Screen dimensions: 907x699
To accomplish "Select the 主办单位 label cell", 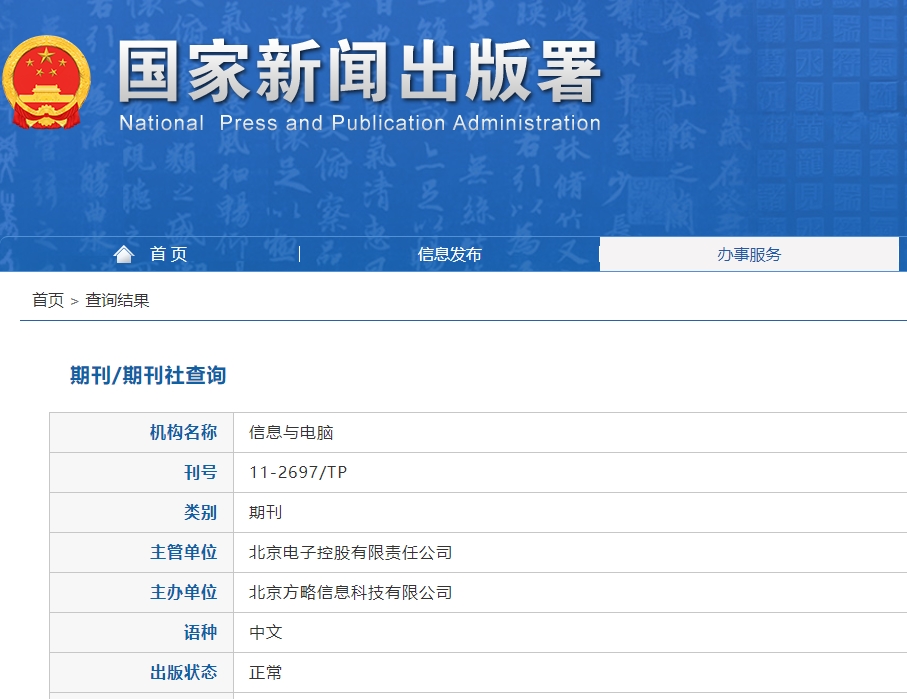I will [142, 592].
